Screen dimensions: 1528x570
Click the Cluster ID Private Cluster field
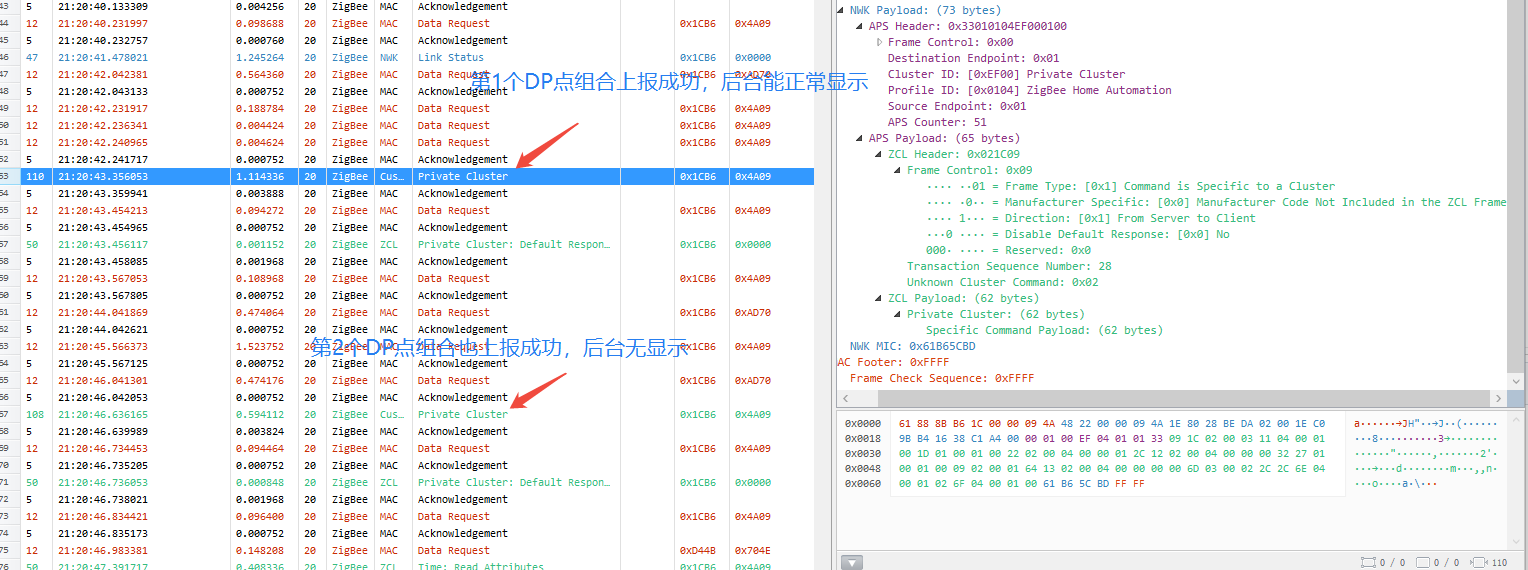pyautogui.click(x=1006, y=74)
